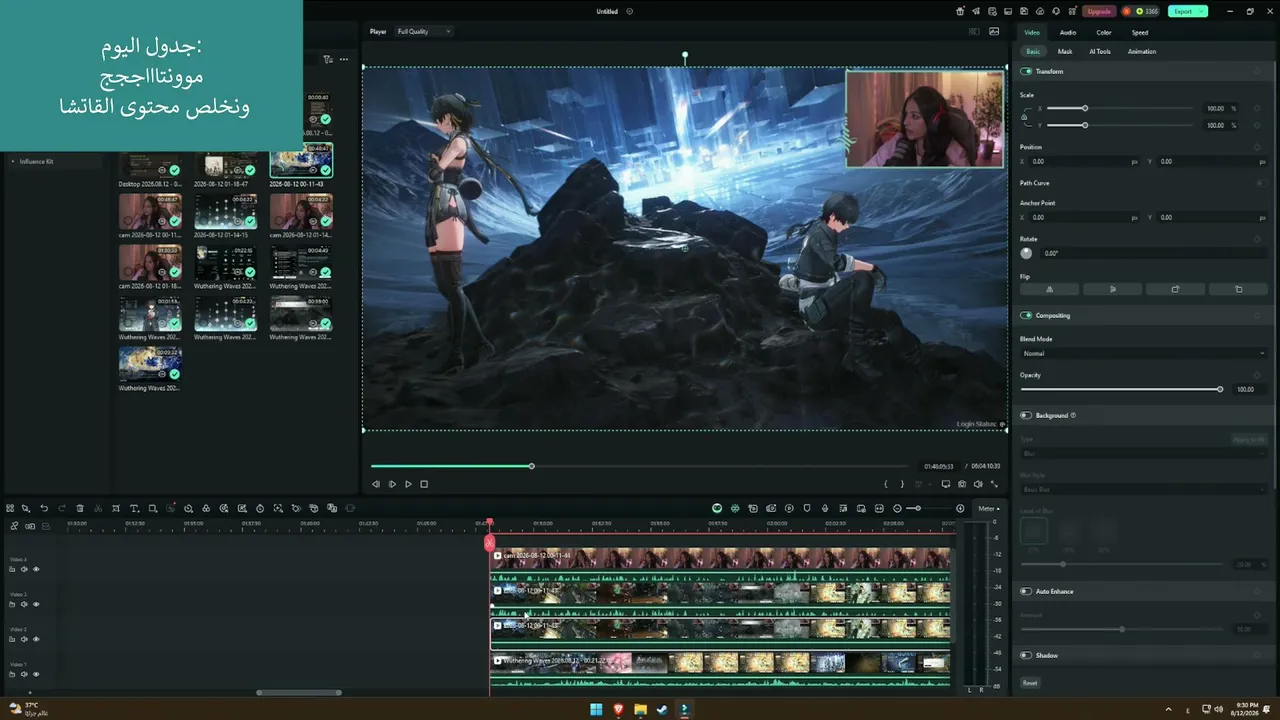Set Mark In with the left brace icon

[x=886, y=484]
